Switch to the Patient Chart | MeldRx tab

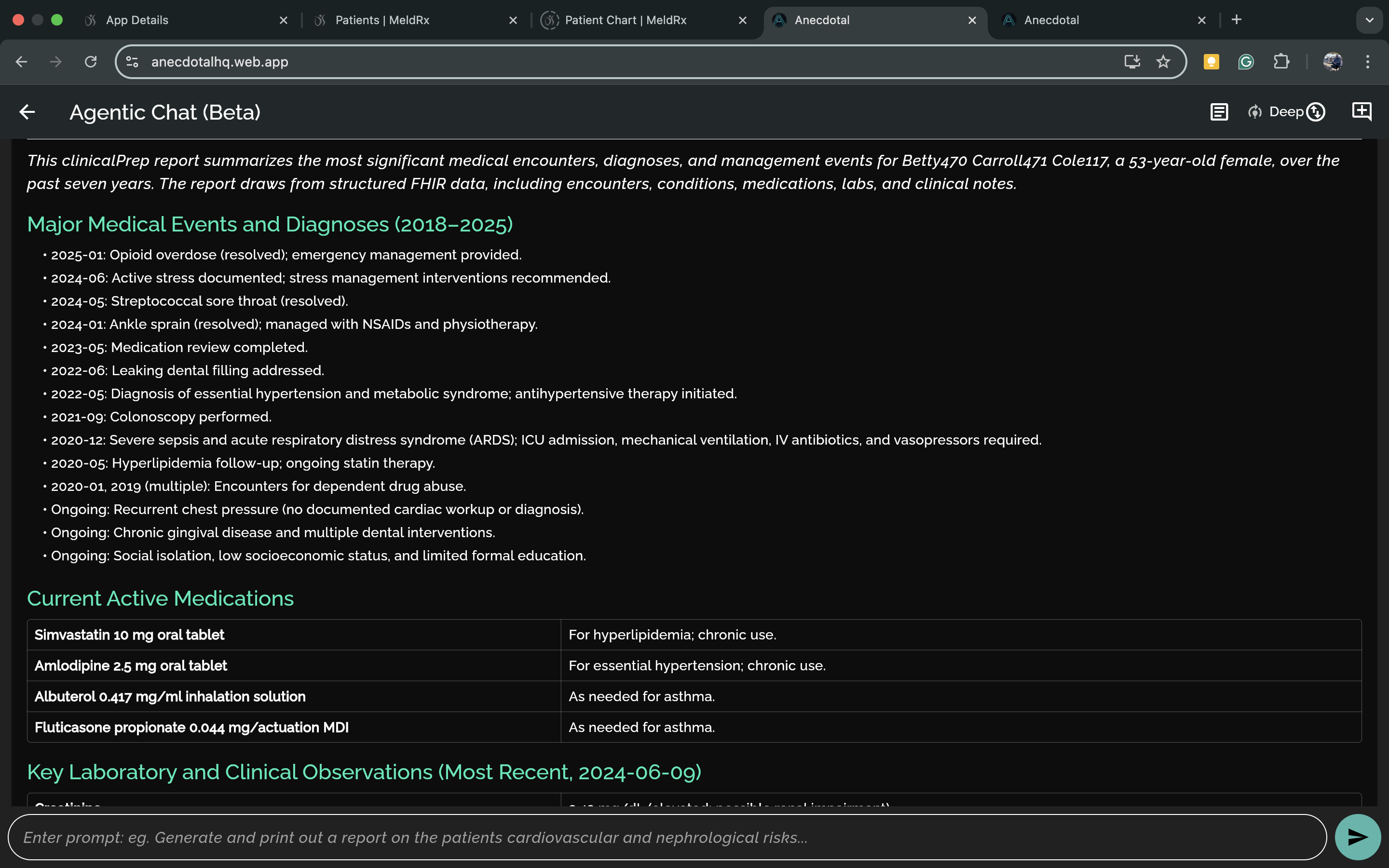625,20
